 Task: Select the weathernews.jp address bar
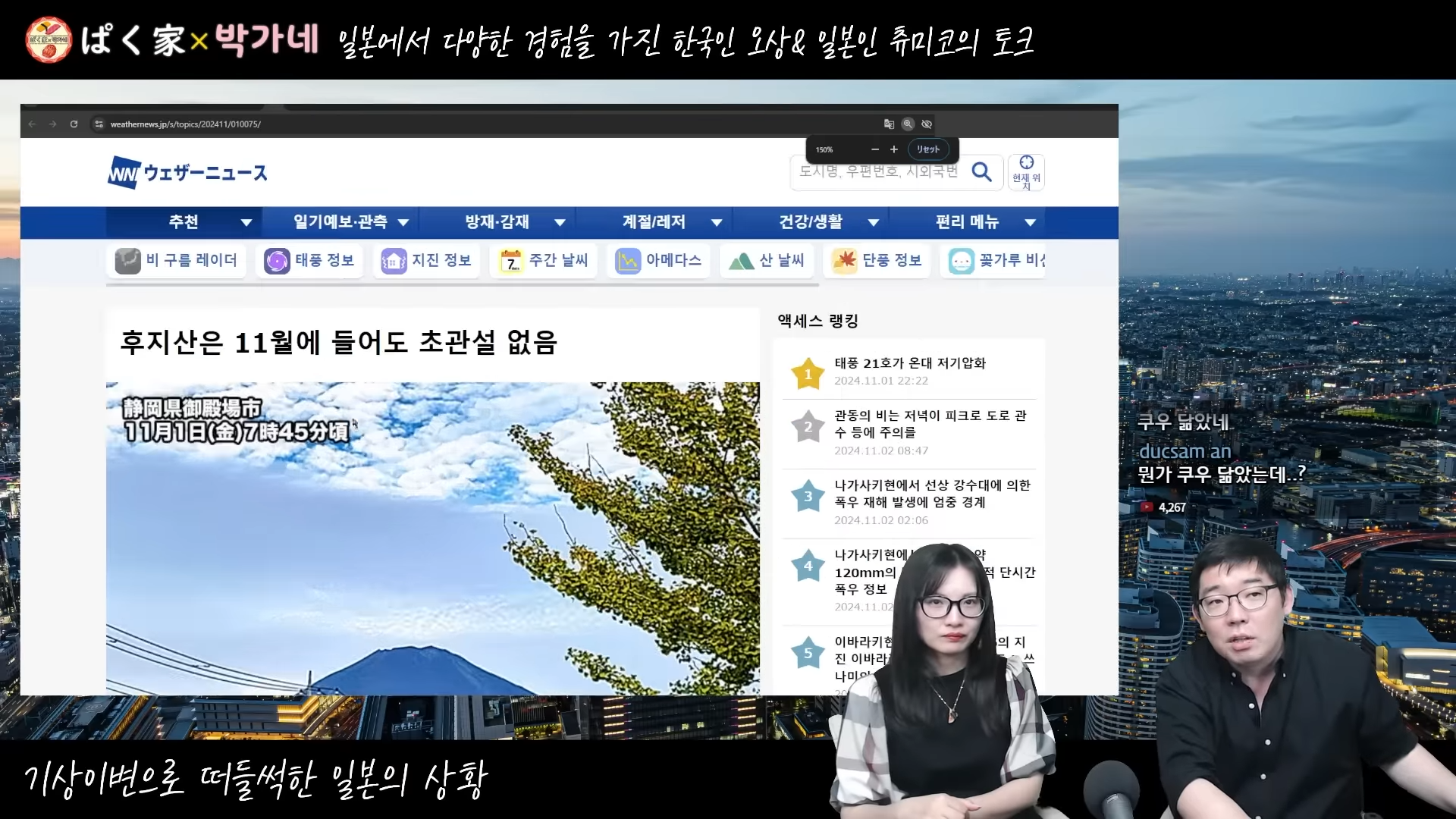pyautogui.click(x=186, y=124)
